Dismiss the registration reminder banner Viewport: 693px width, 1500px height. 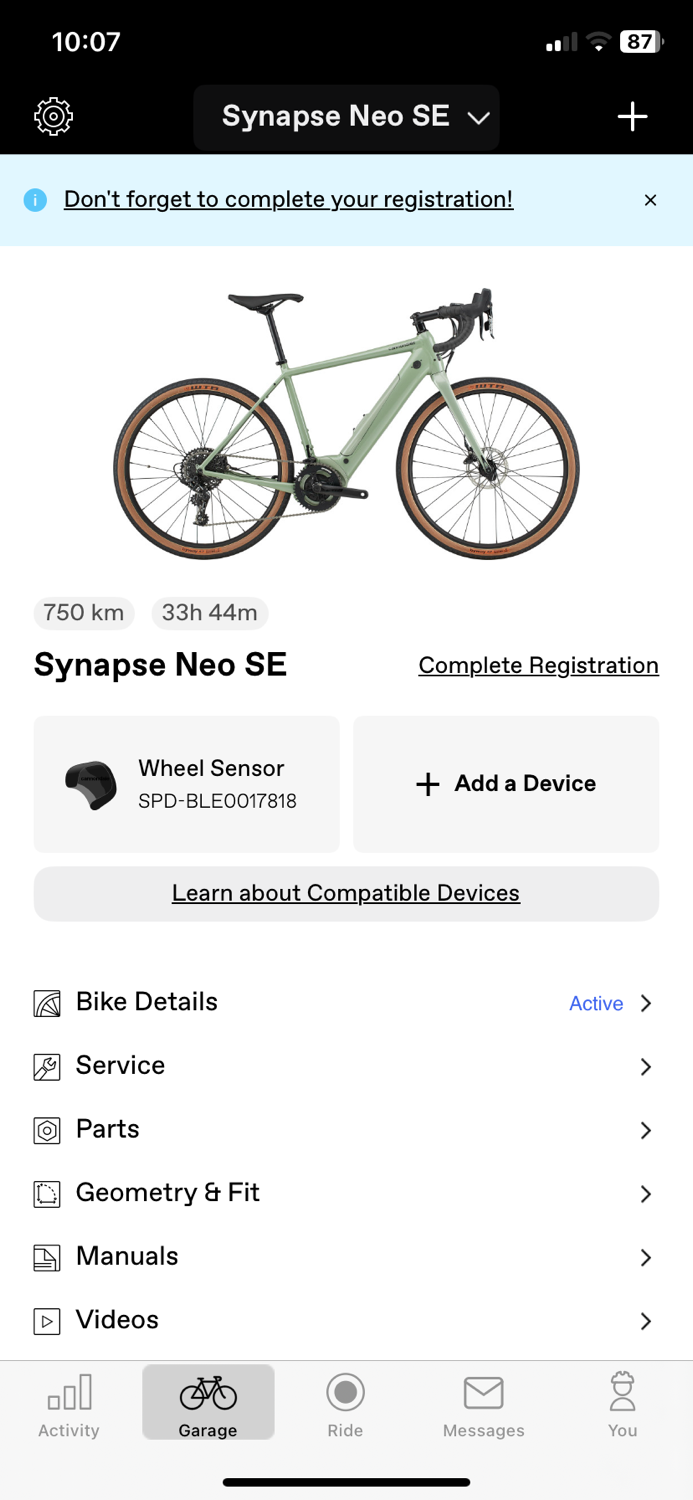point(651,199)
